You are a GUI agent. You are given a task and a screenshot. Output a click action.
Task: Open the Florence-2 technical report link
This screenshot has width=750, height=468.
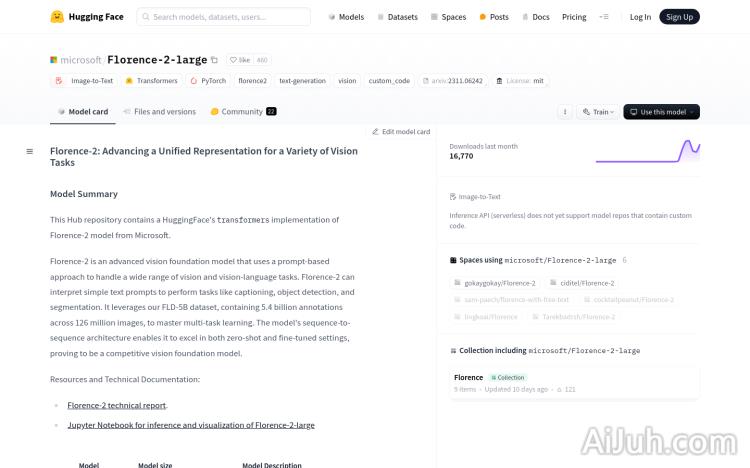pos(117,405)
